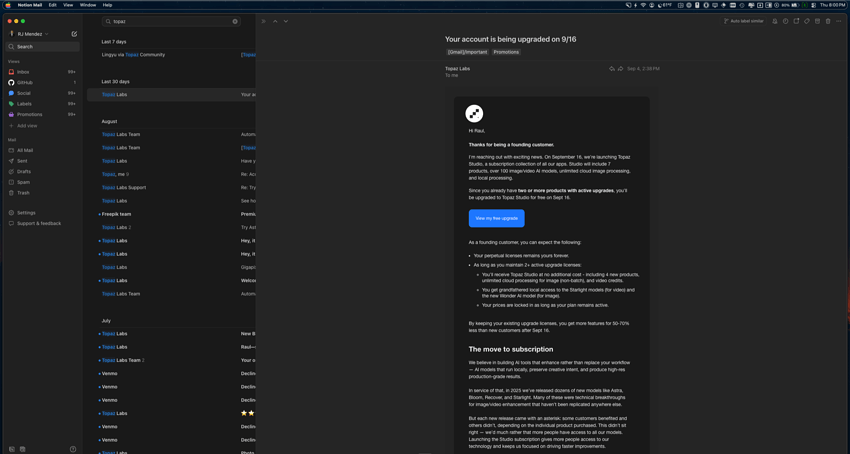Open the Notion Mail app menu
The width and height of the screenshot is (850, 454).
click(x=30, y=5)
